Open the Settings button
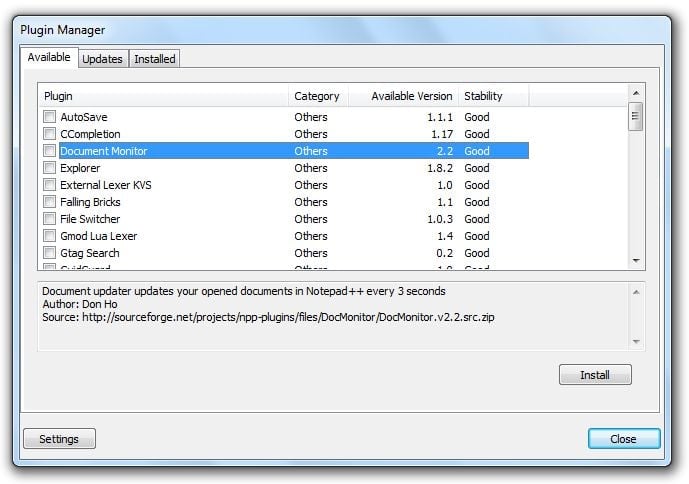This screenshot has height=484, width=689. (x=59, y=439)
